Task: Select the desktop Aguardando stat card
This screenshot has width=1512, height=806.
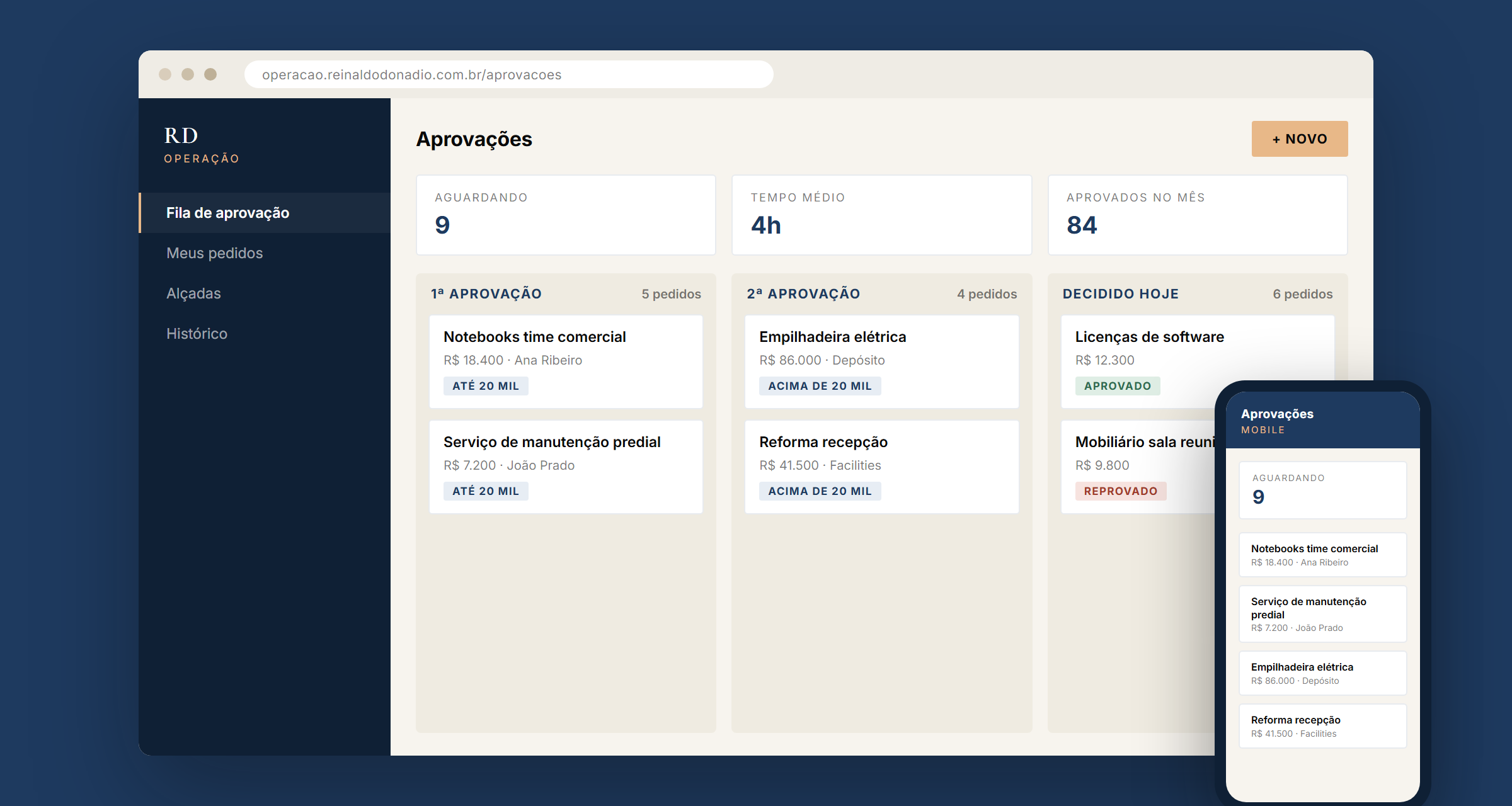Action: [x=566, y=215]
